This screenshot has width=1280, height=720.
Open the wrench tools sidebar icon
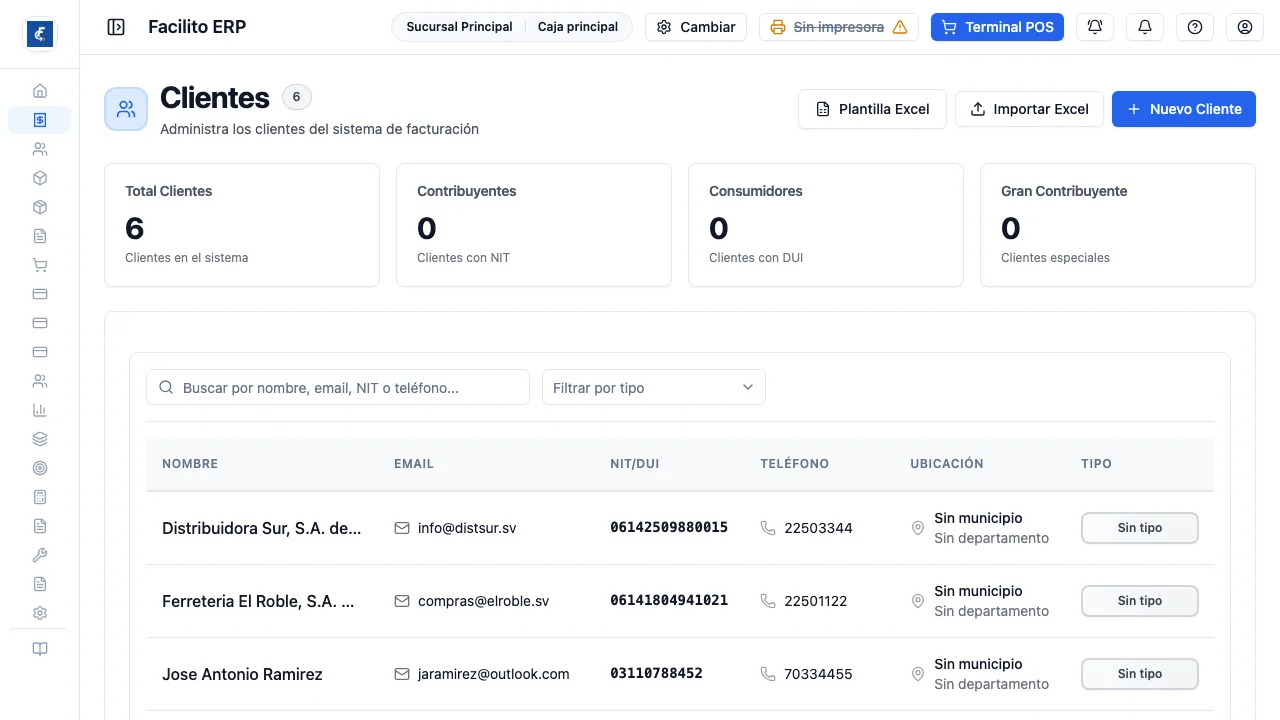(x=40, y=555)
